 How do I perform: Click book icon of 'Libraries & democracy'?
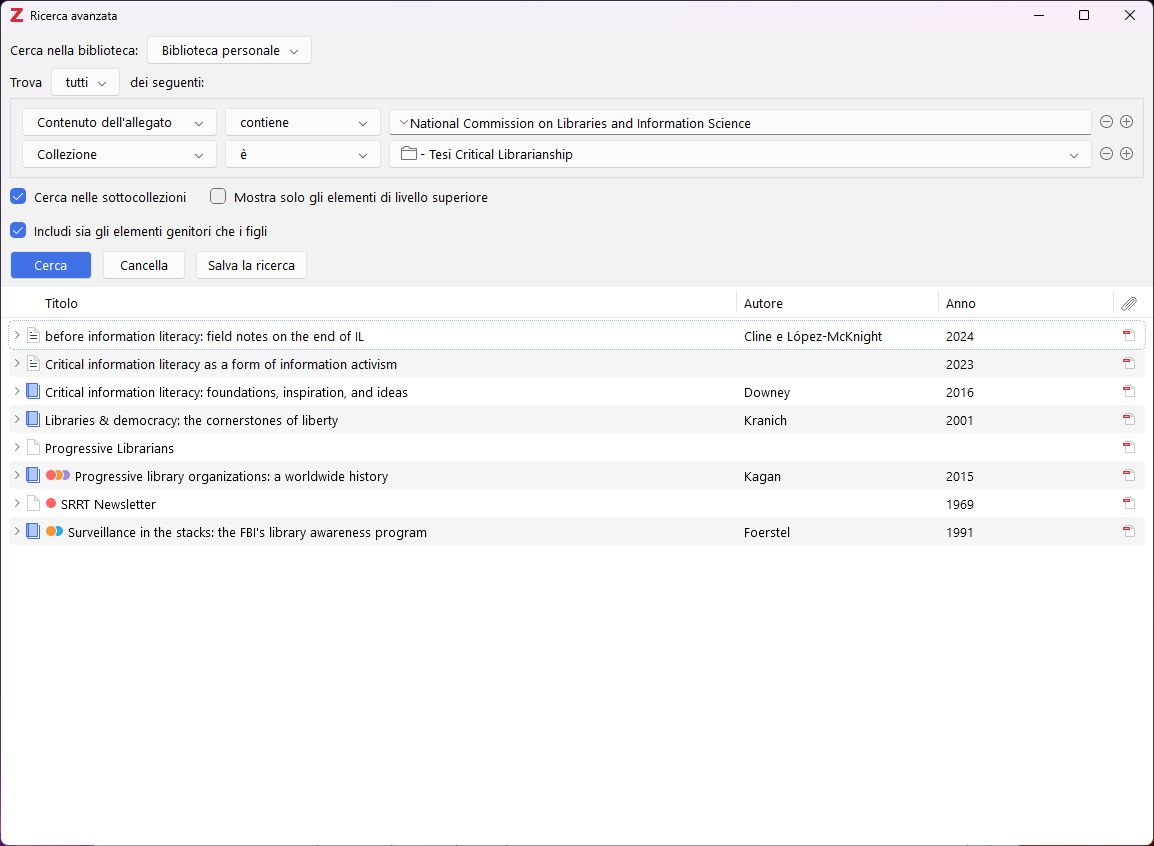(33, 419)
